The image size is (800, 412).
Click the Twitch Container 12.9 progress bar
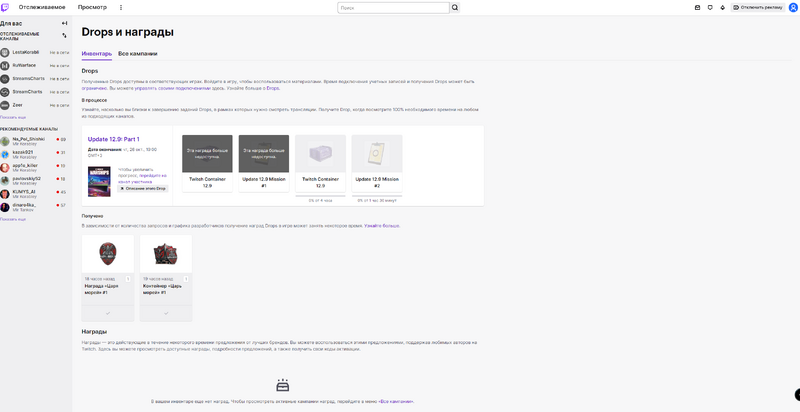pos(320,196)
